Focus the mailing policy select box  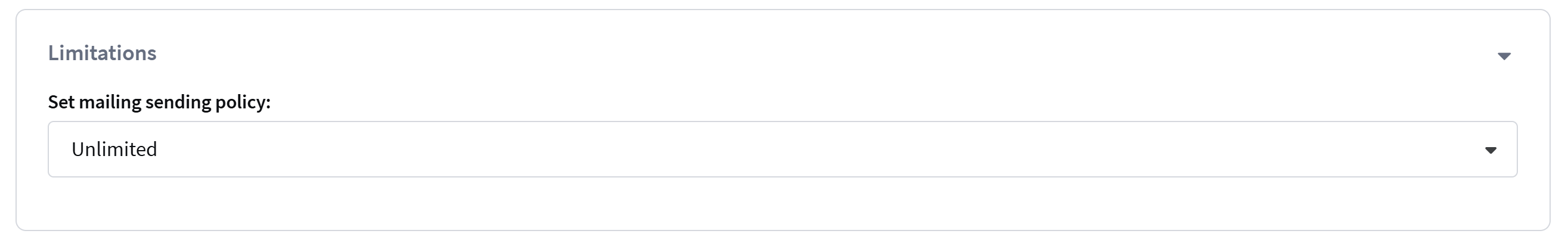coord(782,149)
